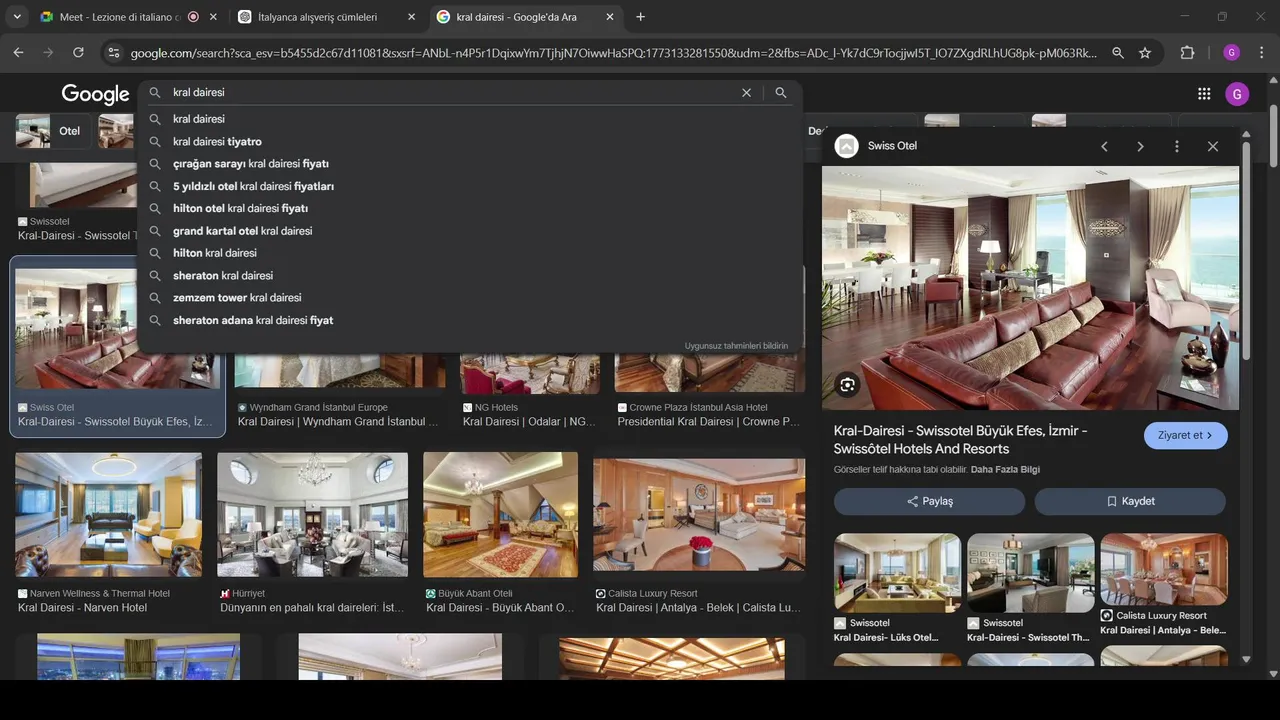
Task: Open the large Swiss Otel preview image
Action: [1030, 288]
